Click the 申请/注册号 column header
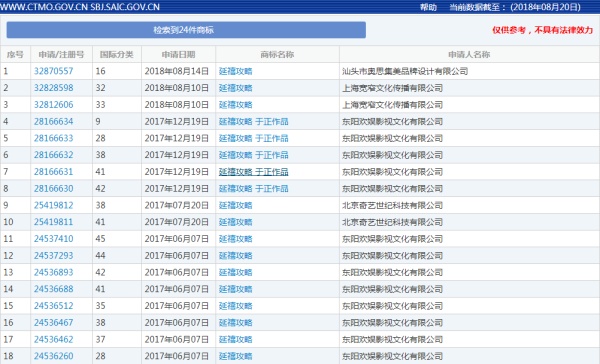The width and height of the screenshot is (600, 364). click(61, 55)
